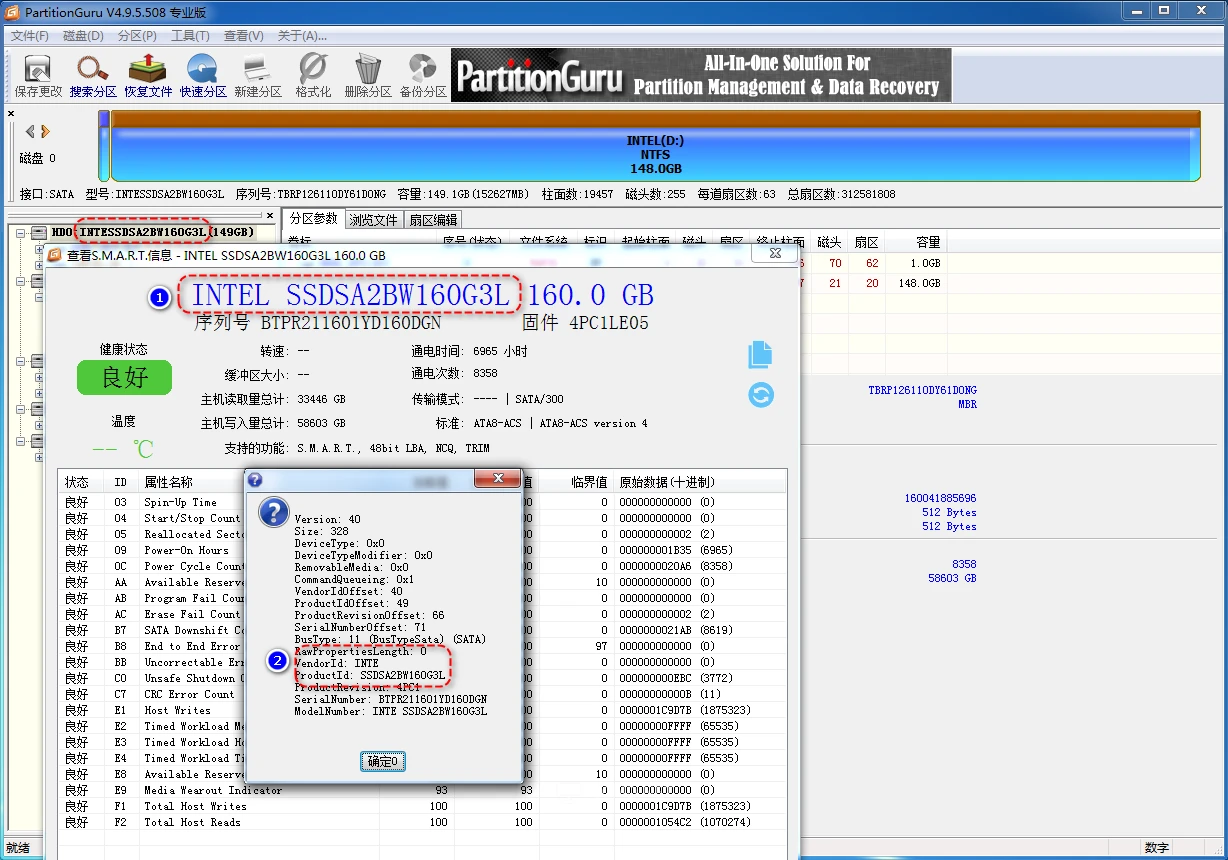Open the 关于(A) menu

pyautogui.click(x=302, y=35)
